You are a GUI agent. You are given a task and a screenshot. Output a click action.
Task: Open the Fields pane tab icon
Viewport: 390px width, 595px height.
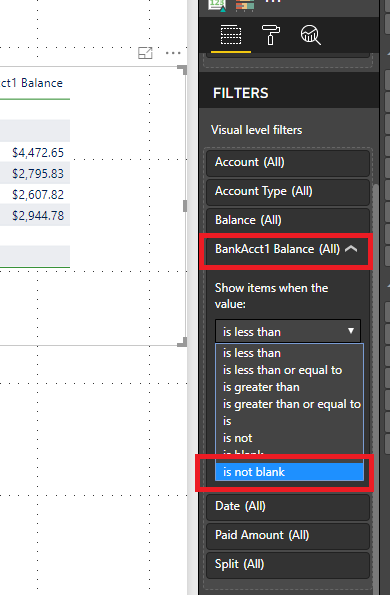(231, 35)
